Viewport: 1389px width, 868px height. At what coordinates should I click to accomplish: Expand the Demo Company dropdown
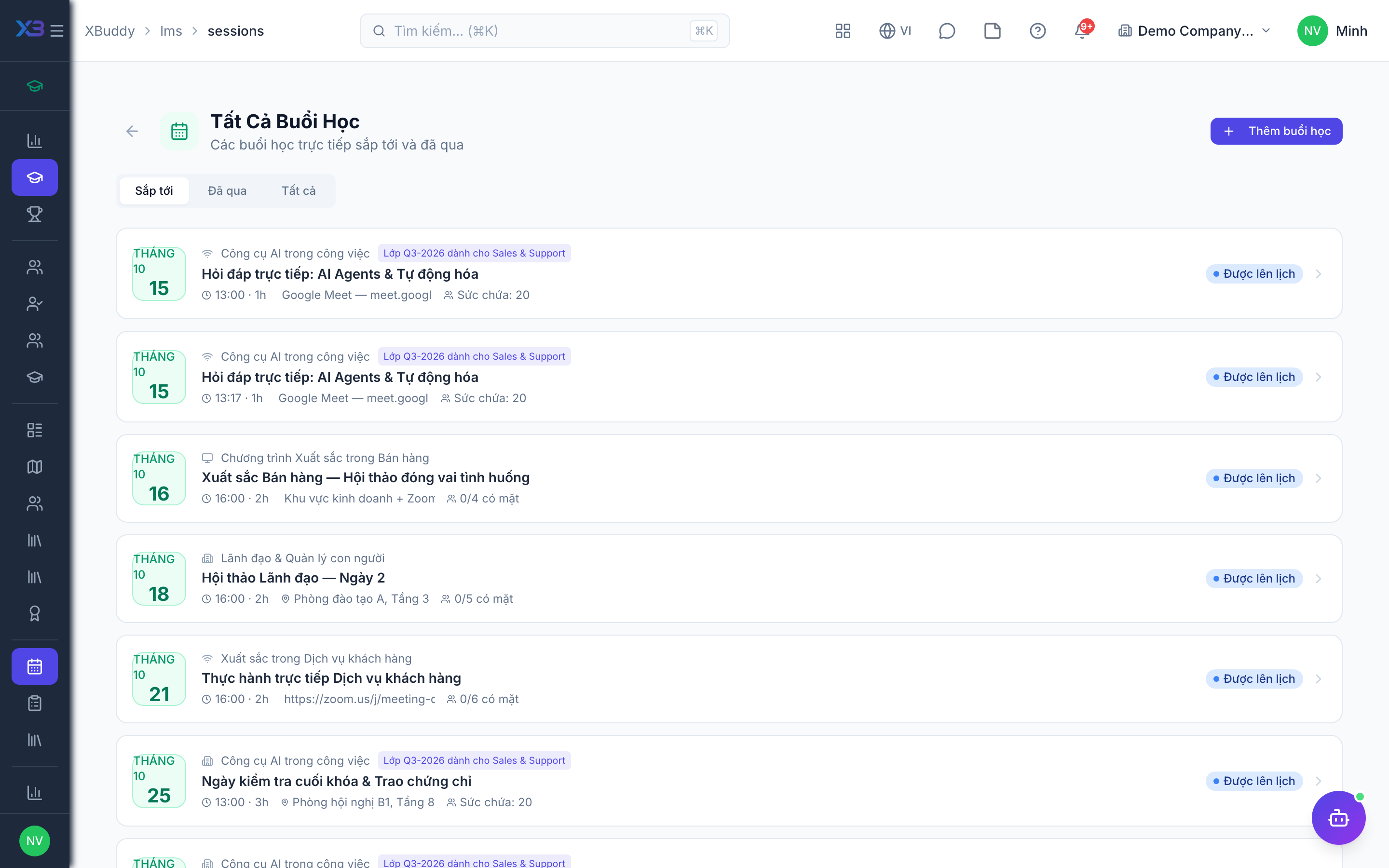click(1195, 30)
